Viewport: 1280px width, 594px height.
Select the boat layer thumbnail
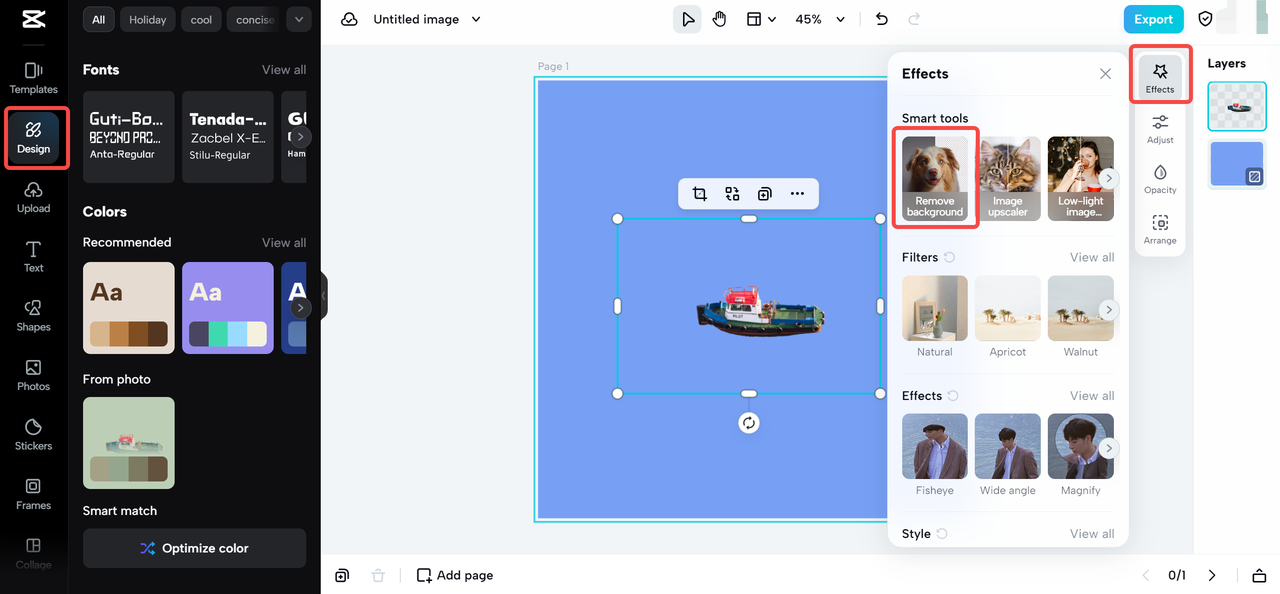point(1237,106)
